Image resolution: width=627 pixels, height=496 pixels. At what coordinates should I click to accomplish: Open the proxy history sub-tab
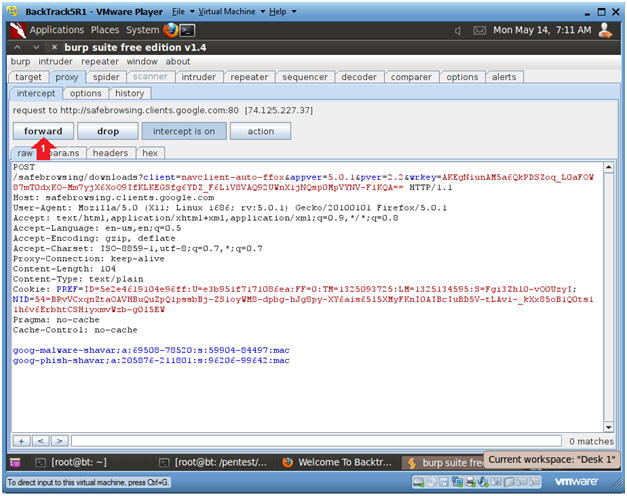pyautogui.click(x=130, y=93)
